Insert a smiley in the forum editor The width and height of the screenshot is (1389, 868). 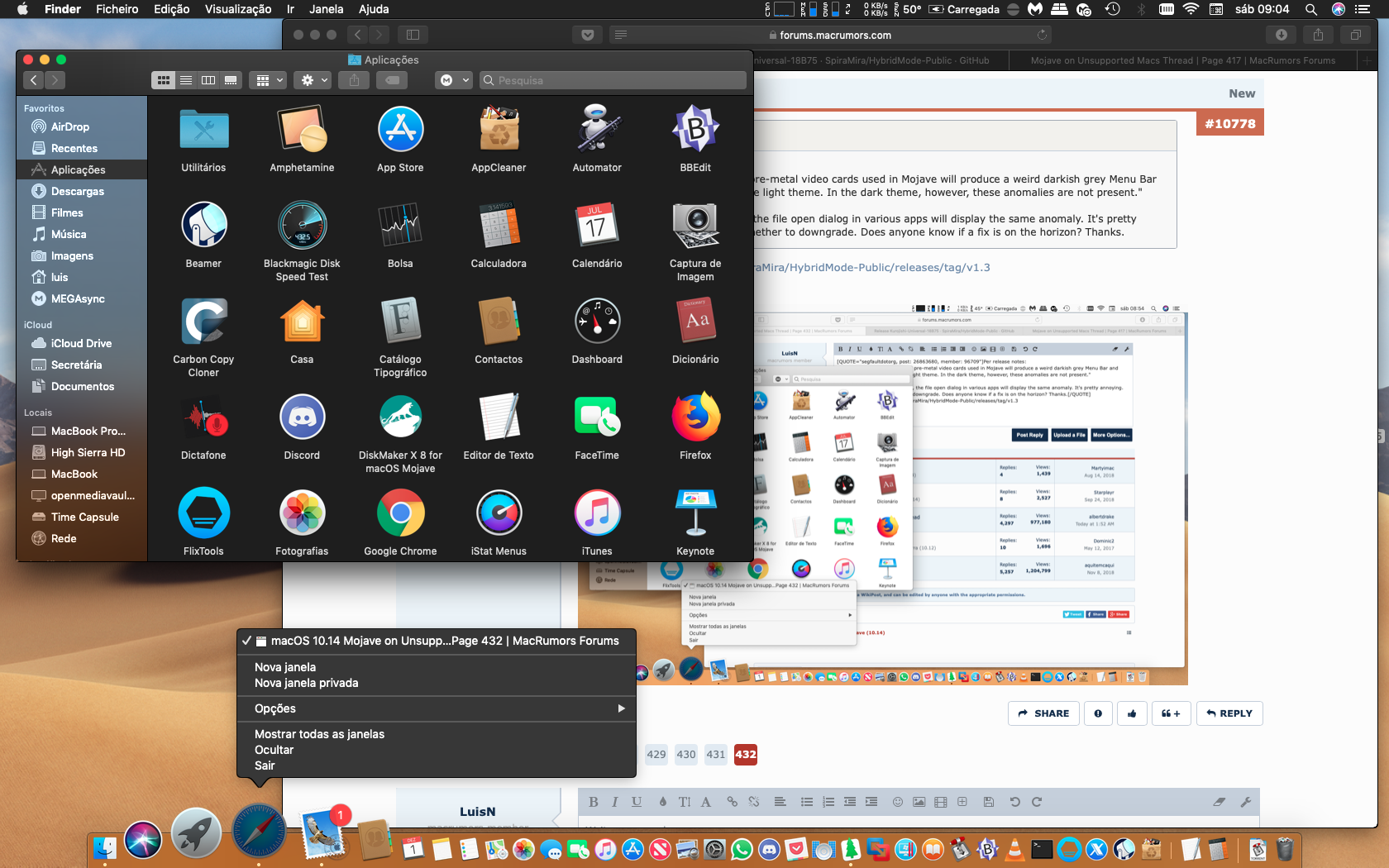[898, 802]
